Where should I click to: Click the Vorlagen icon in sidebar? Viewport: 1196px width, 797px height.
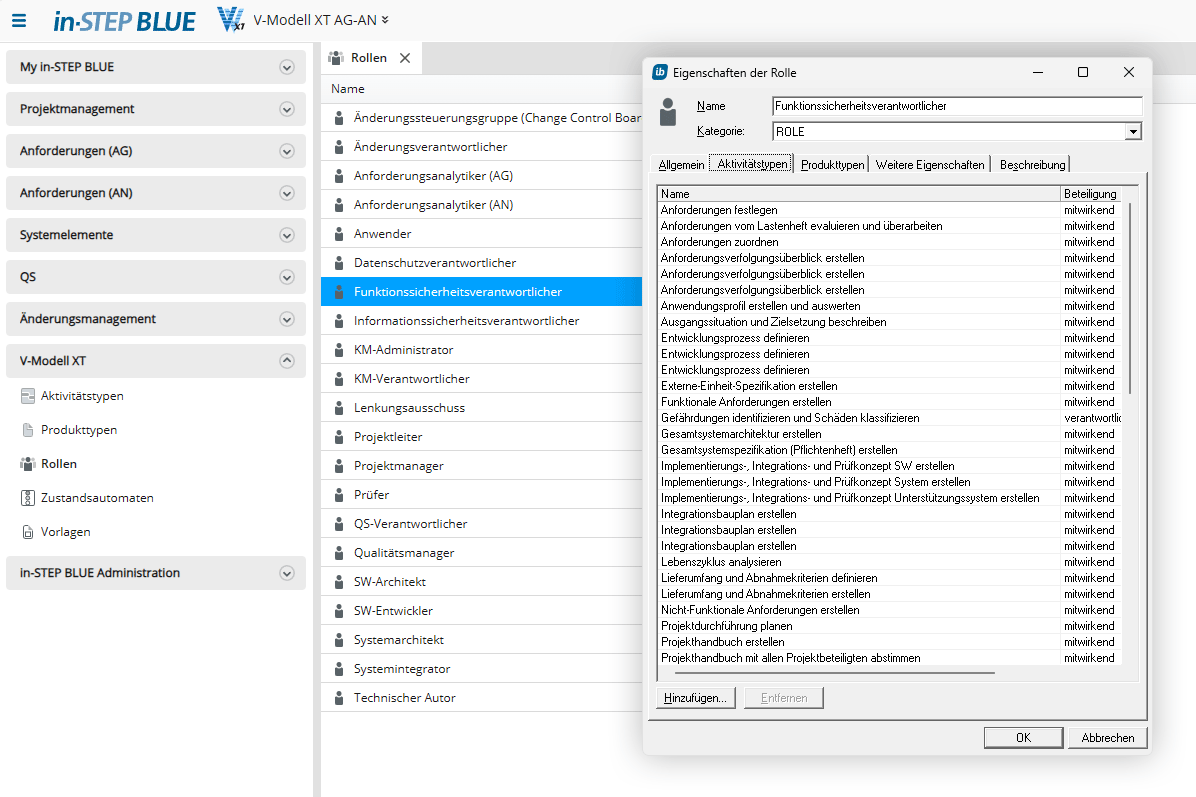(28, 532)
